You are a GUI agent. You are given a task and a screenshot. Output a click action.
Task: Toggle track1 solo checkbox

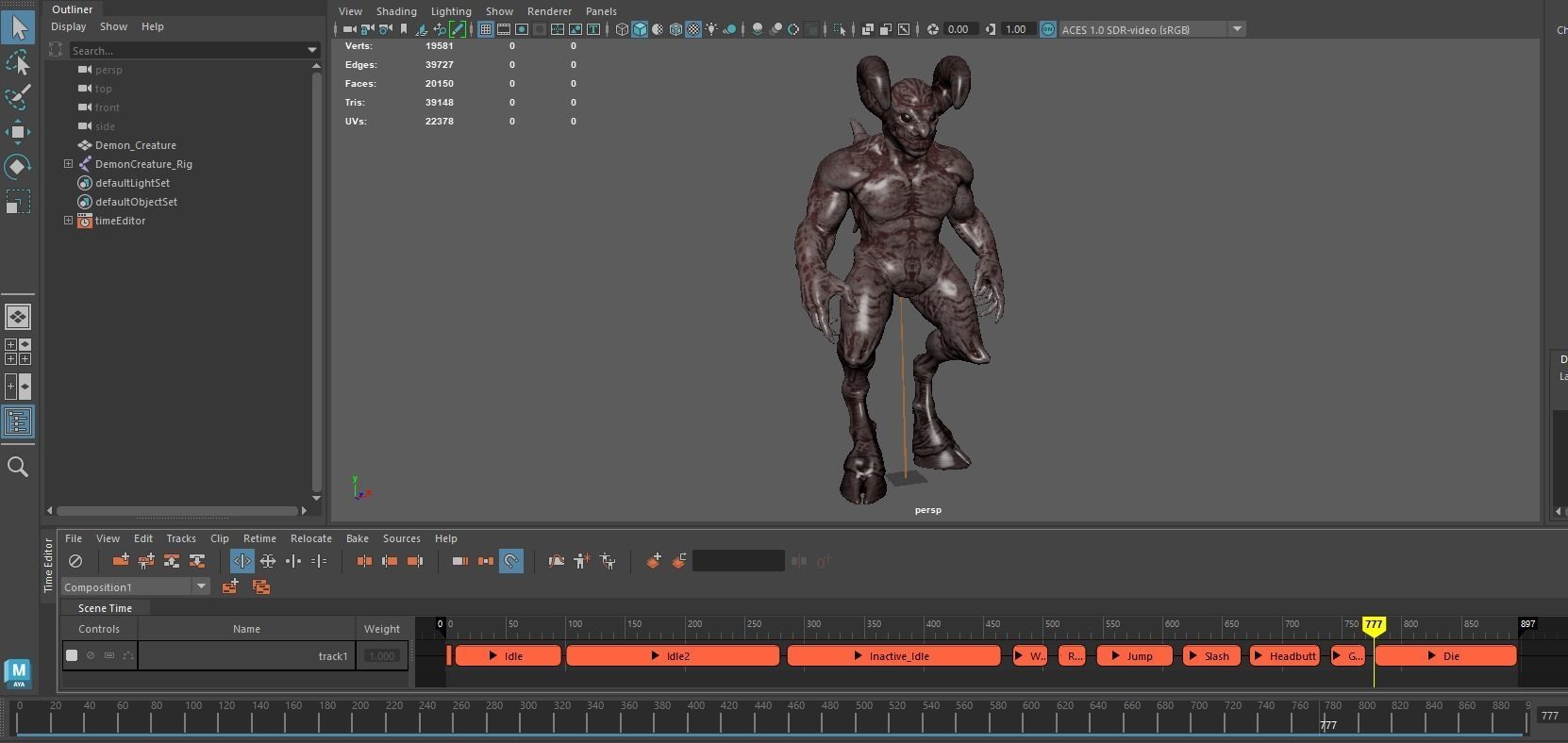[72, 655]
